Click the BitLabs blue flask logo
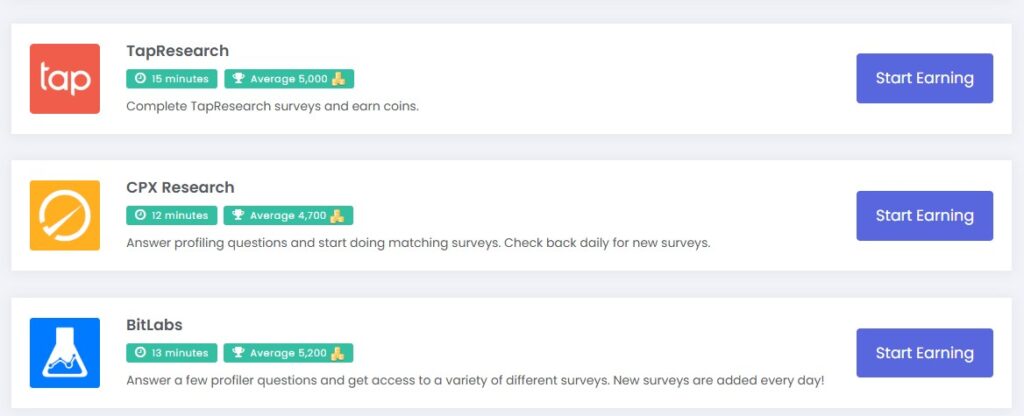Image resolution: width=1024 pixels, height=416 pixels. 65,353
